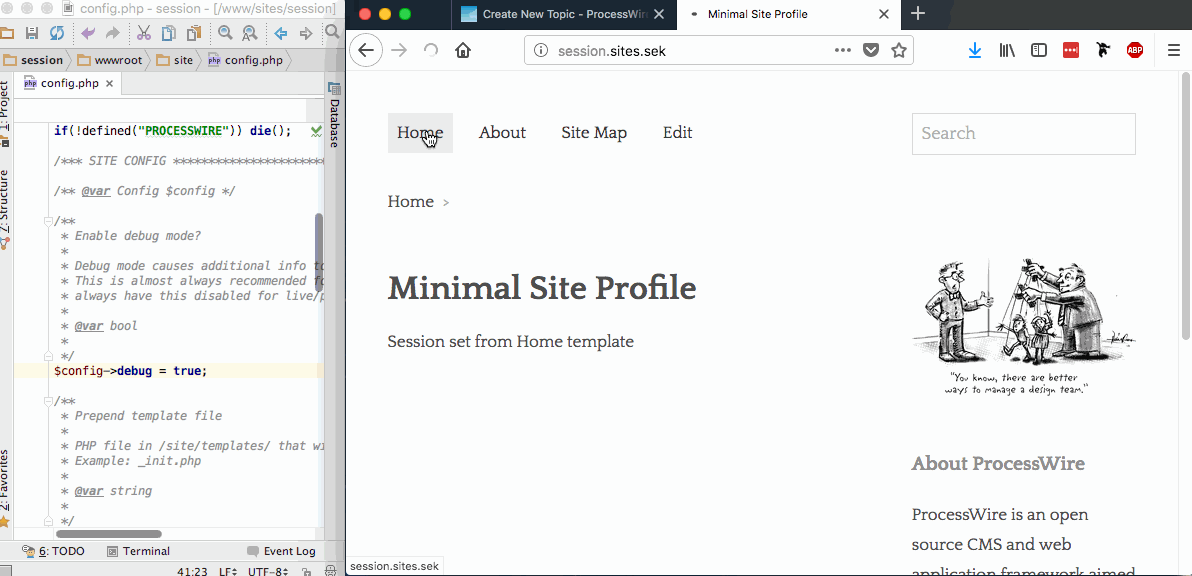This screenshot has height=576, width=1192.
Task: Collapse the Prepend template file comment block
Action: (x=46, y=401)
